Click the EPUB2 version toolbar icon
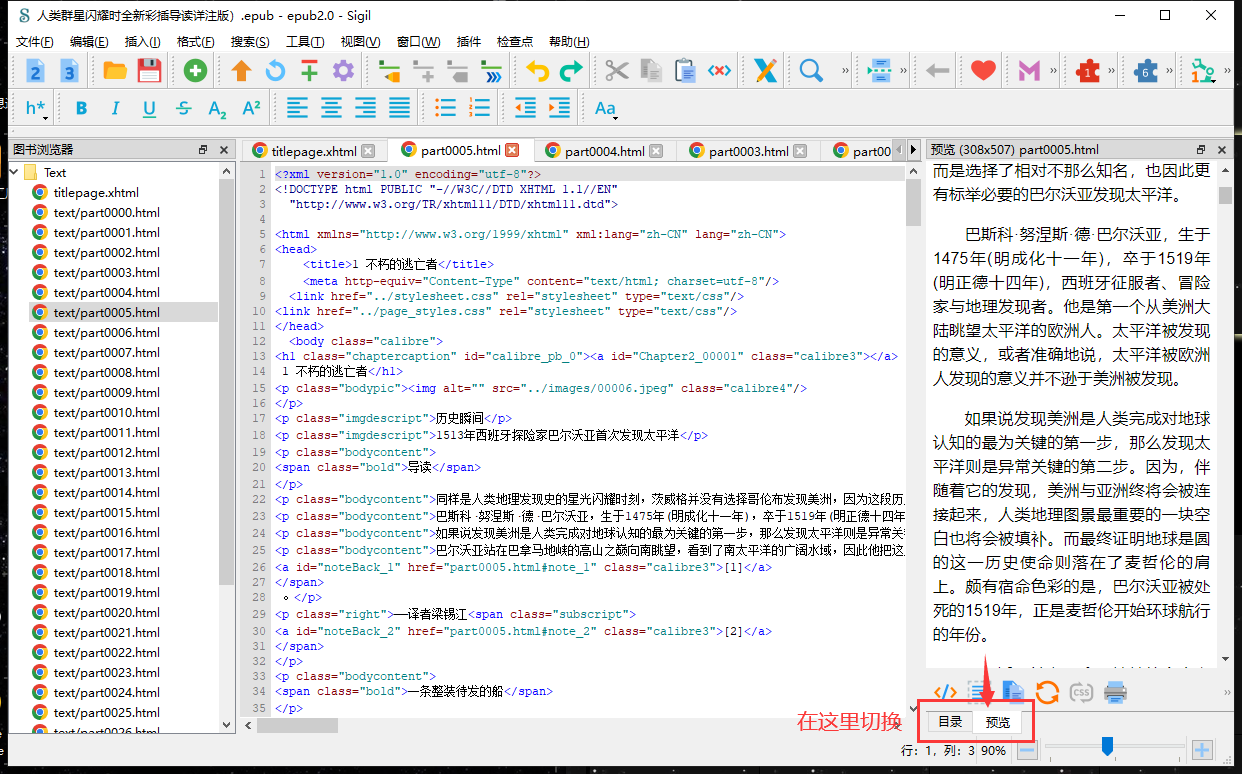 coord(35,71)
